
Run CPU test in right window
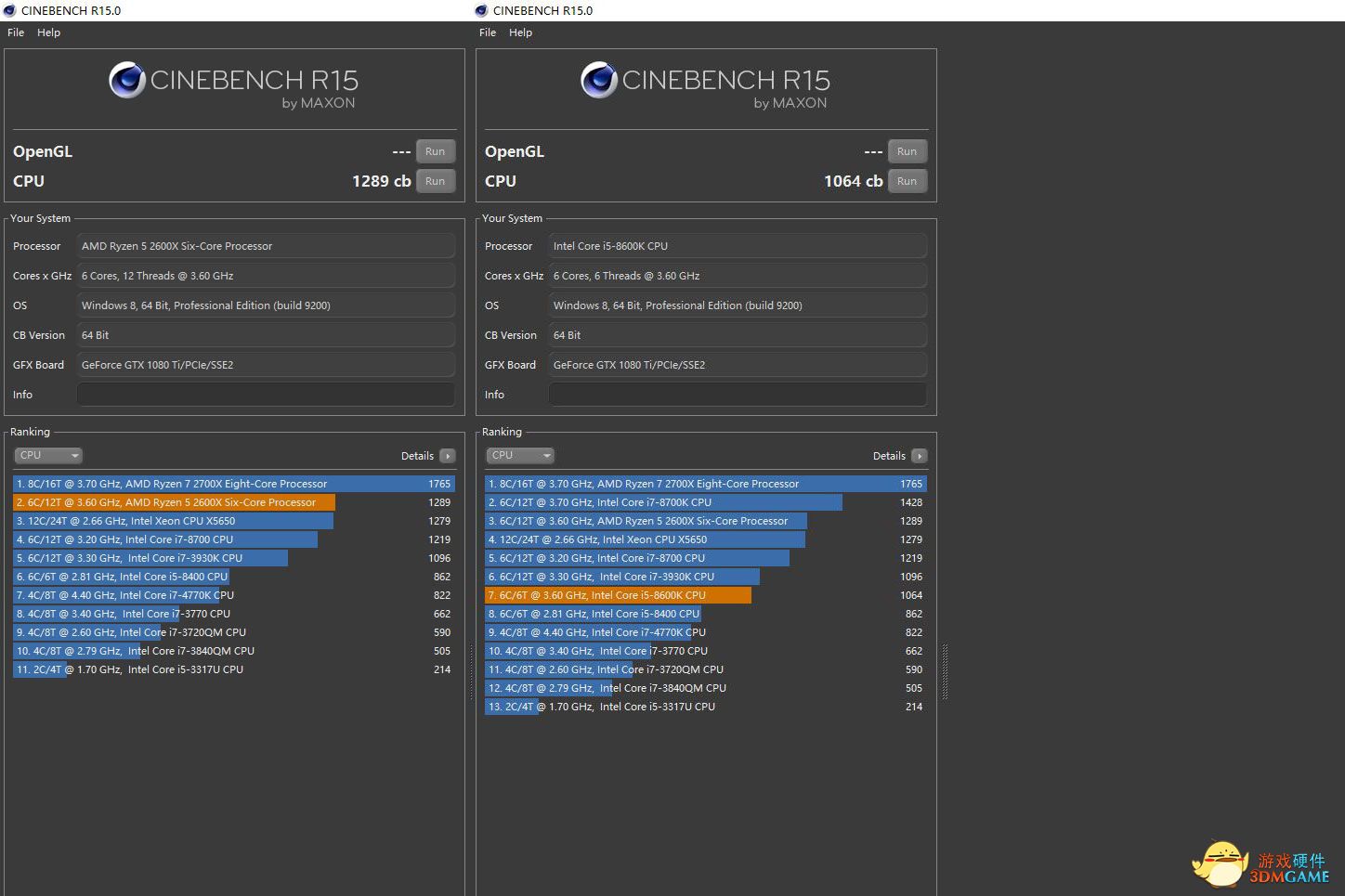(x=907, y=181)
